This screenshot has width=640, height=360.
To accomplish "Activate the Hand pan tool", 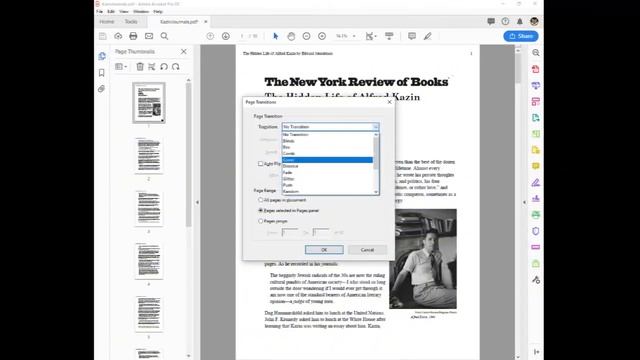I will point(291,36).
